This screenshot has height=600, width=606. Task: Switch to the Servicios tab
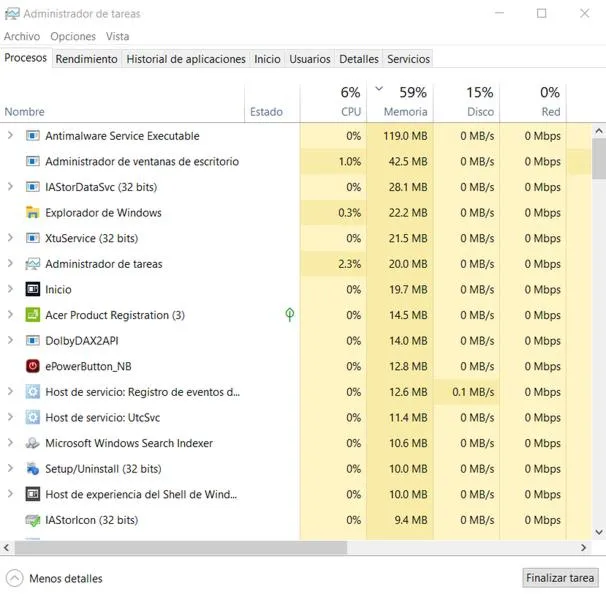point(408,59)
